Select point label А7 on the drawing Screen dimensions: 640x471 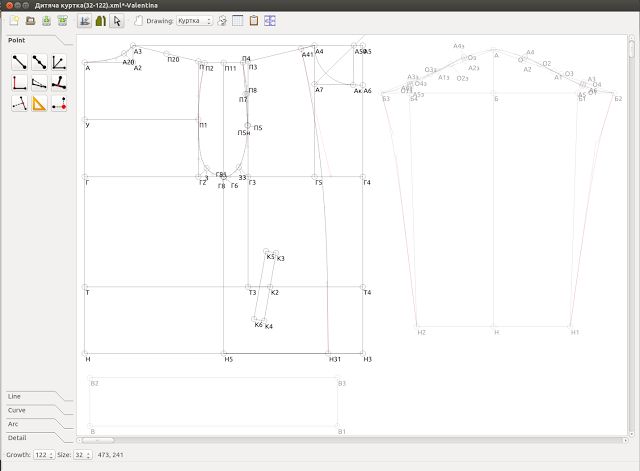(319, 90)
